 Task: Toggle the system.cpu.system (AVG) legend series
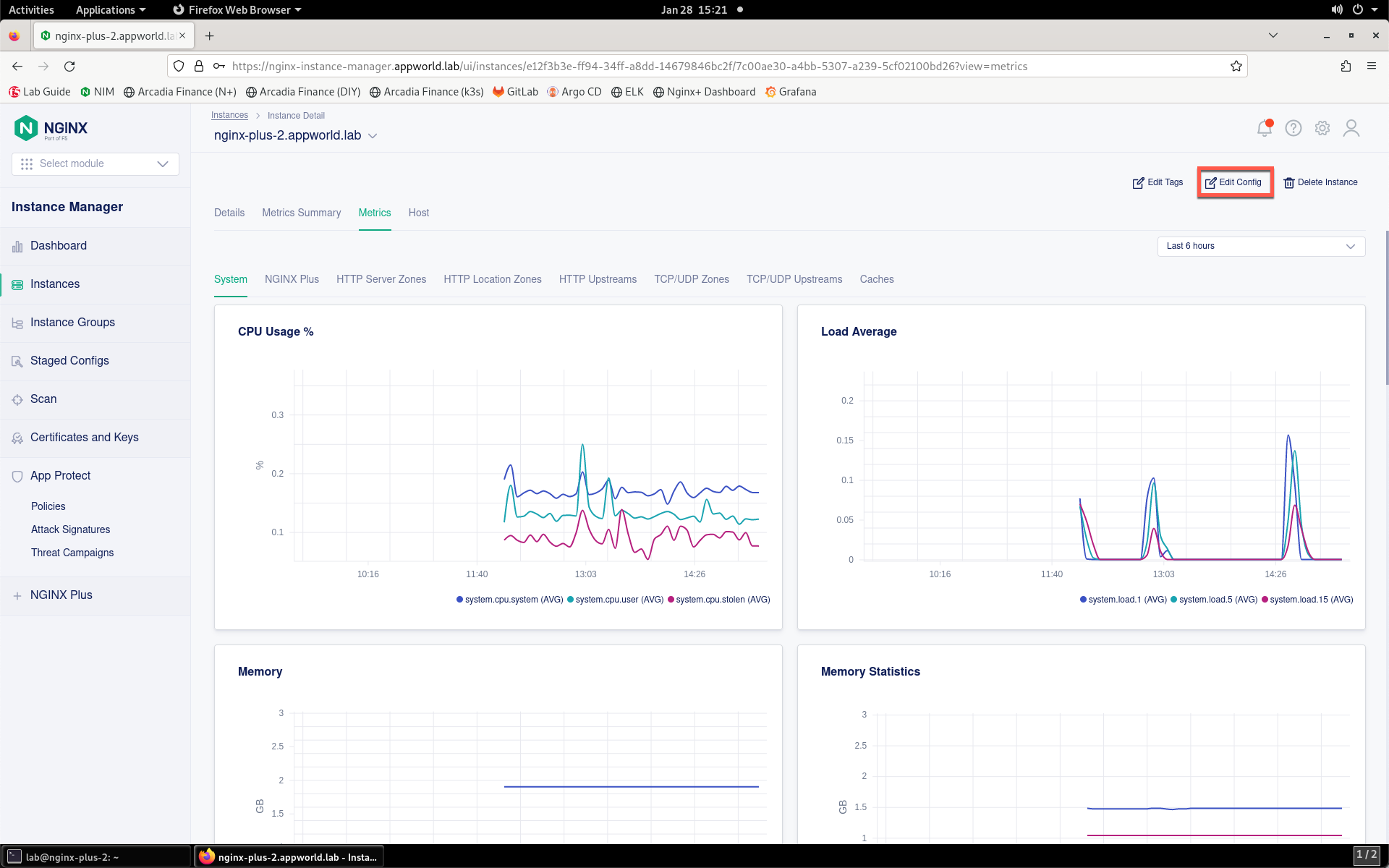[510, 600]
